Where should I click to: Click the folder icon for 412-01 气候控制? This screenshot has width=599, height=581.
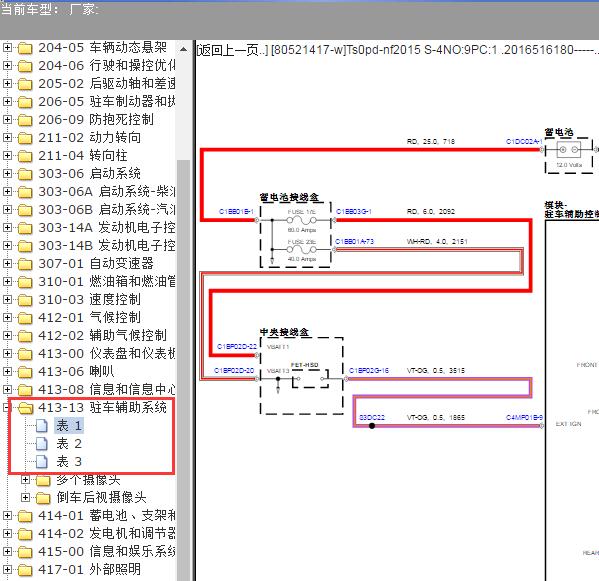(x=25, y=318)
